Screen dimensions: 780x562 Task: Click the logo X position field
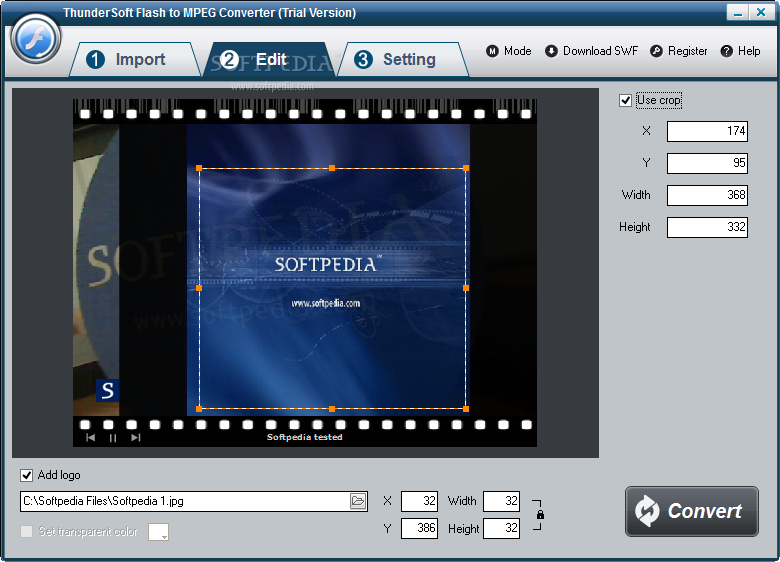coord(419,501)
